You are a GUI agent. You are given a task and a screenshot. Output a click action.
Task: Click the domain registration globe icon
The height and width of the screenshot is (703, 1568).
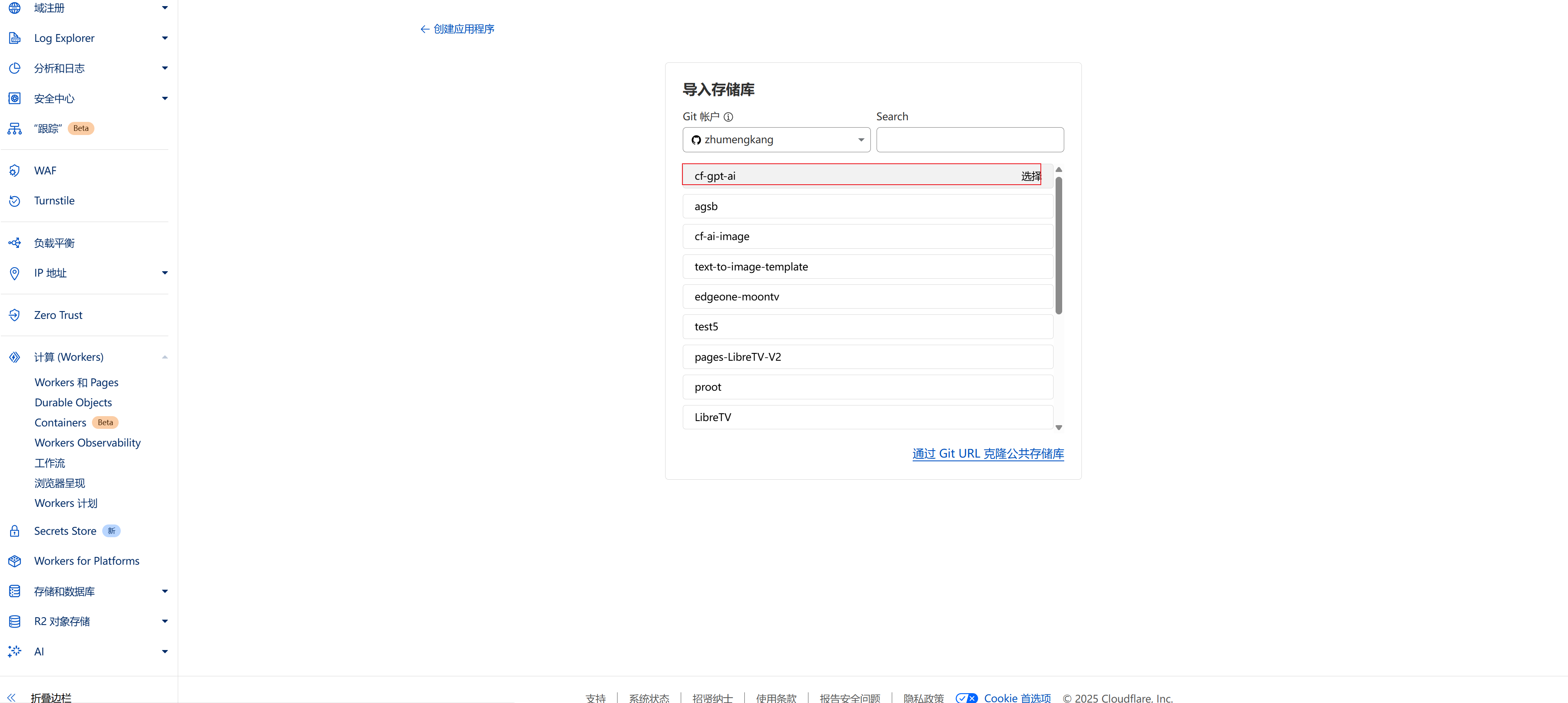[x=15, y=8]
